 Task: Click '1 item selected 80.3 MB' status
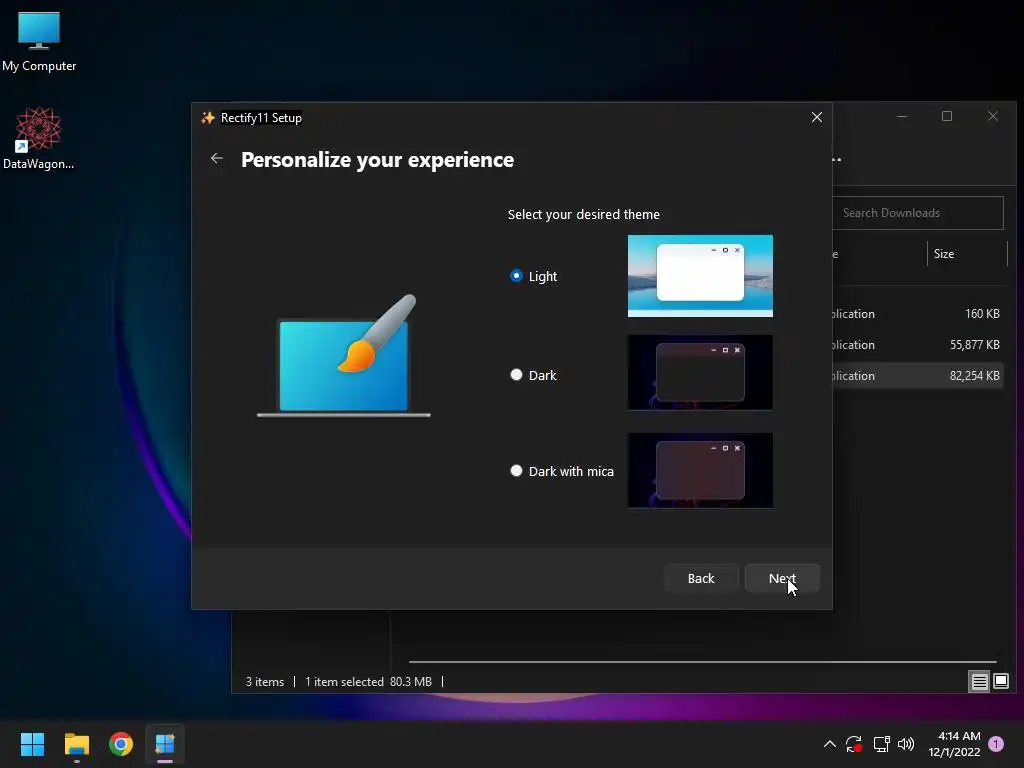(368, 682)
